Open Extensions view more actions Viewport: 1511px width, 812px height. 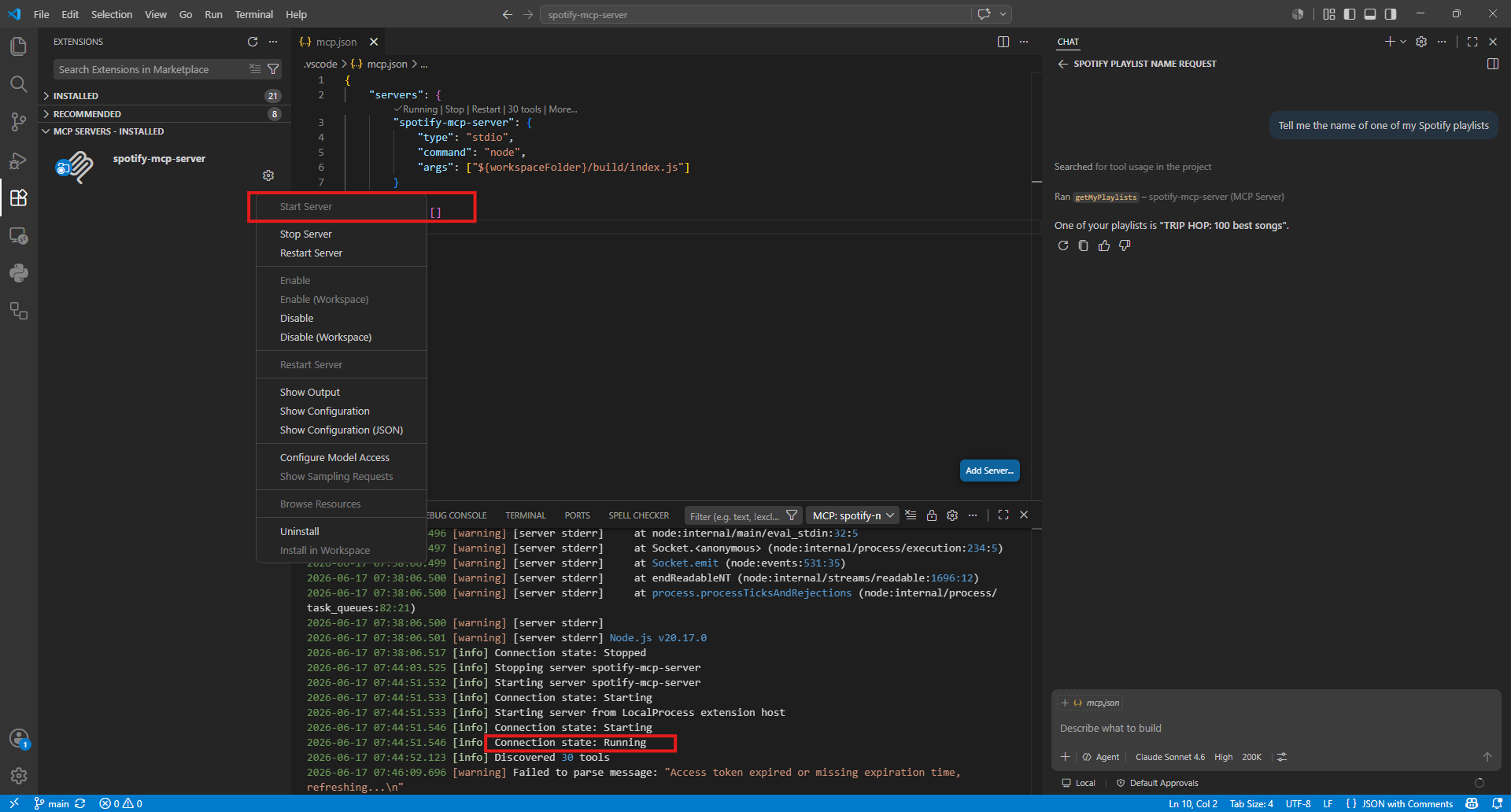[273, 42]
